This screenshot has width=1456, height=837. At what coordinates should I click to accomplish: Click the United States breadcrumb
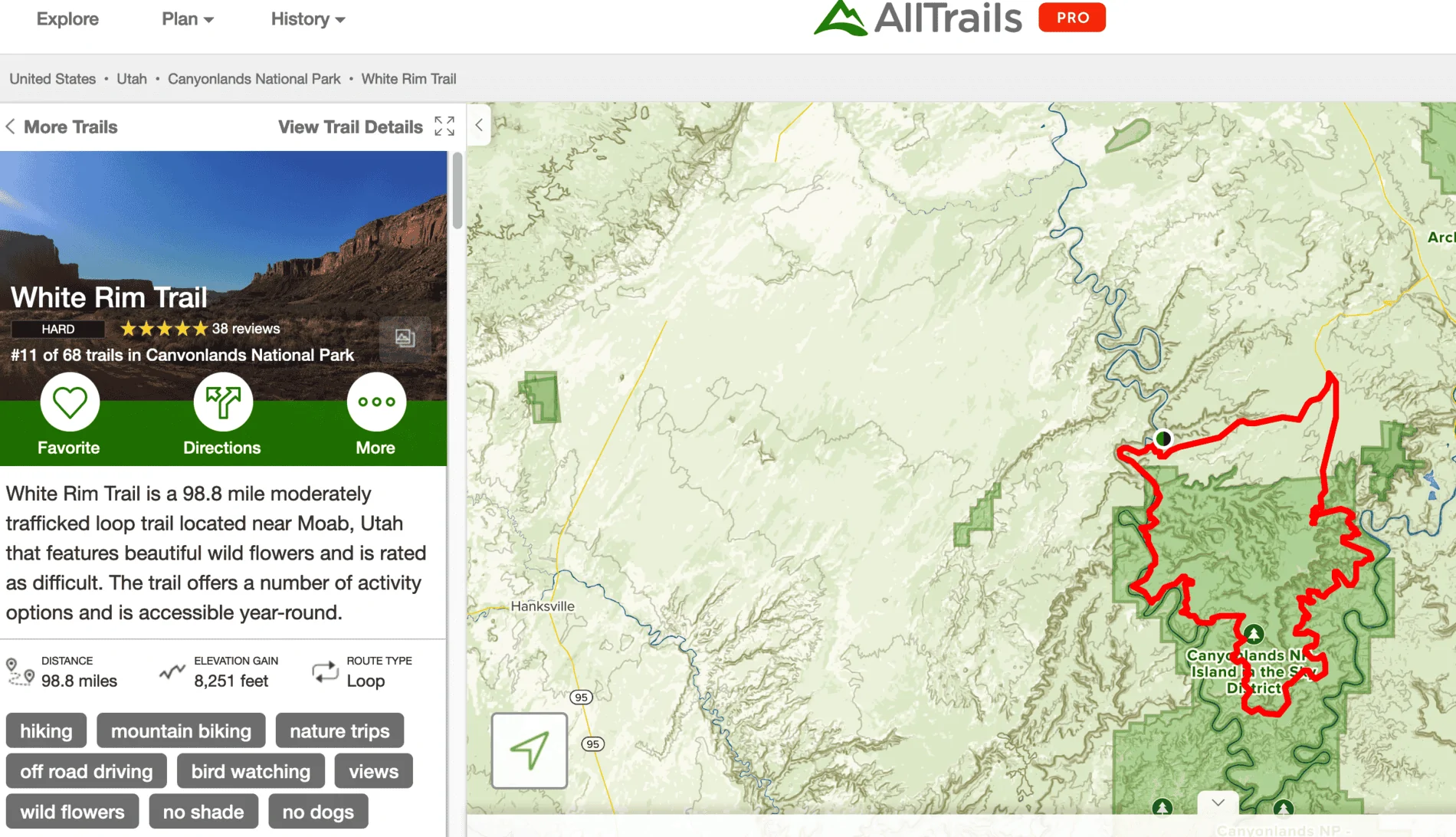click(x=53, y=79)
